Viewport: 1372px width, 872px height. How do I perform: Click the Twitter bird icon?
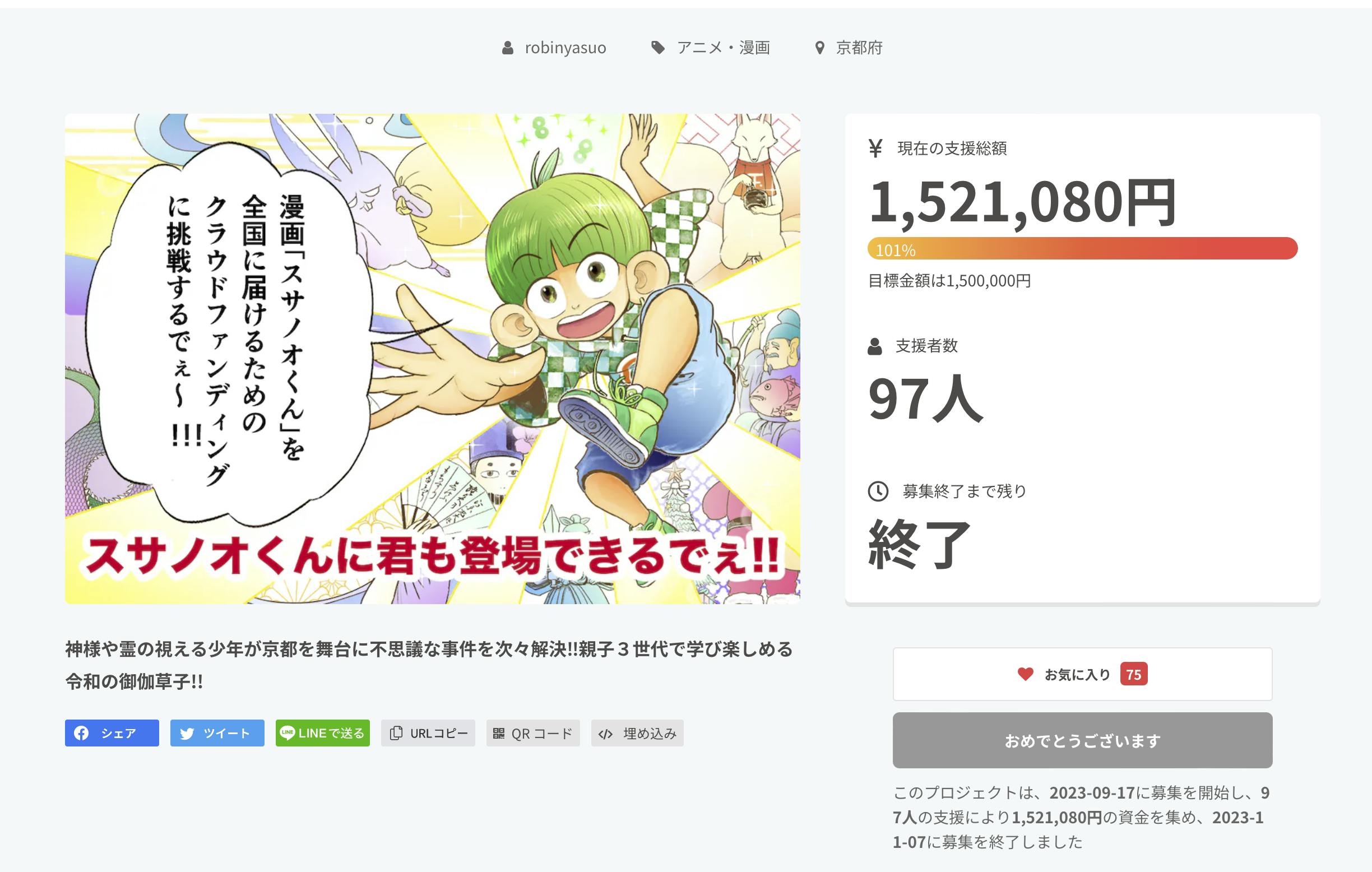(x=187, y=734)
